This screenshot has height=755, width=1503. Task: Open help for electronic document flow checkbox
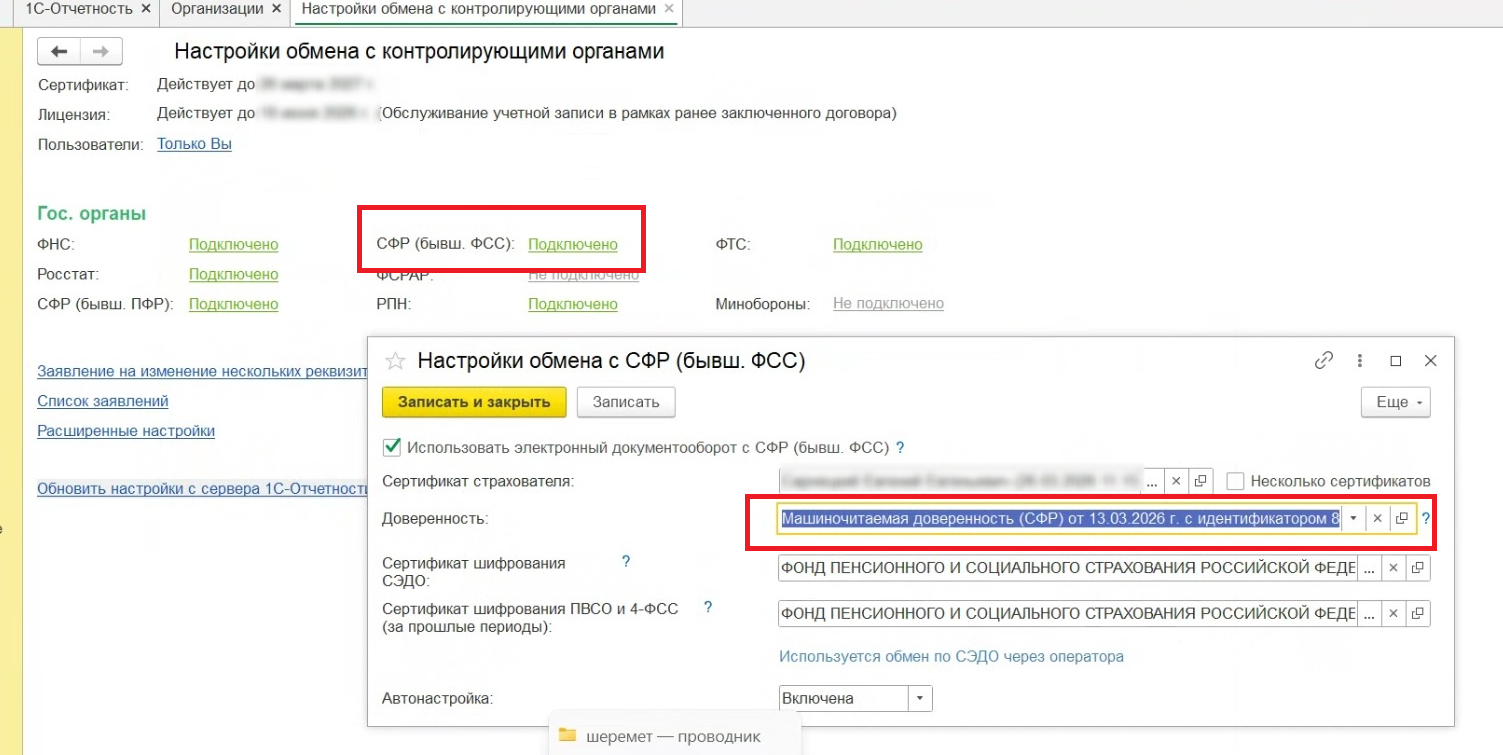900,448
